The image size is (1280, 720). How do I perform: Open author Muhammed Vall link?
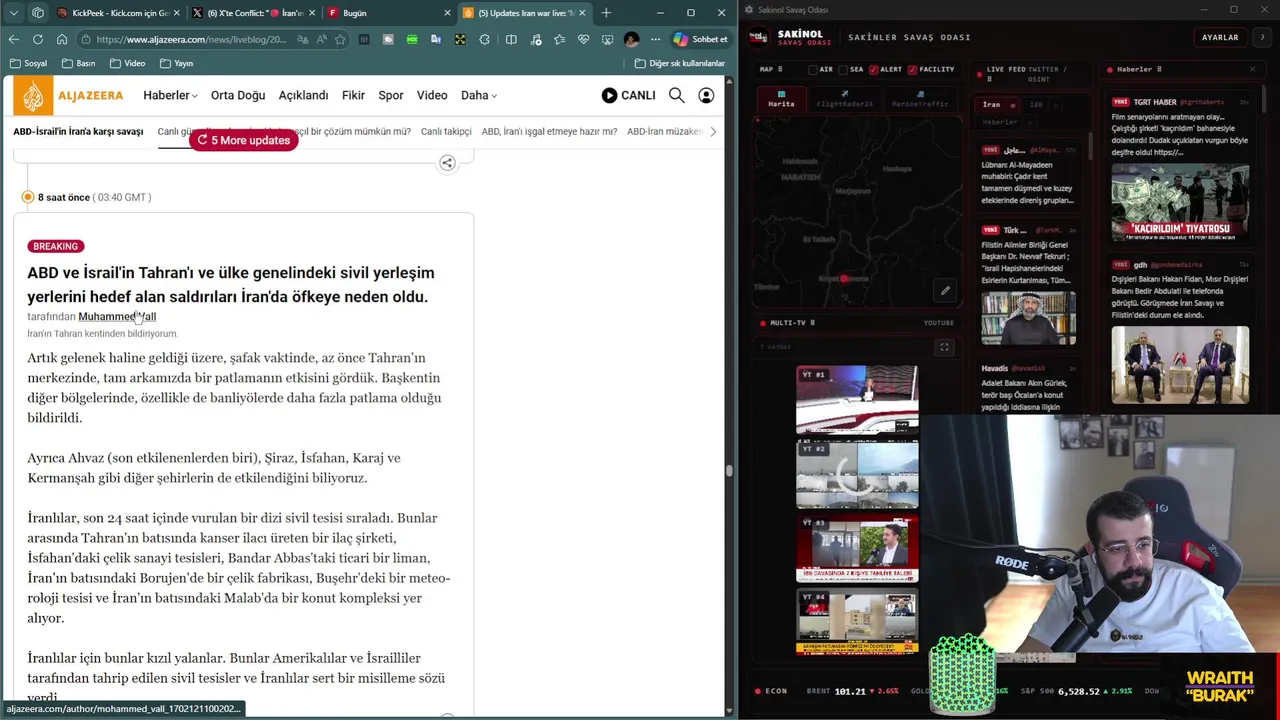pos(117,316)
